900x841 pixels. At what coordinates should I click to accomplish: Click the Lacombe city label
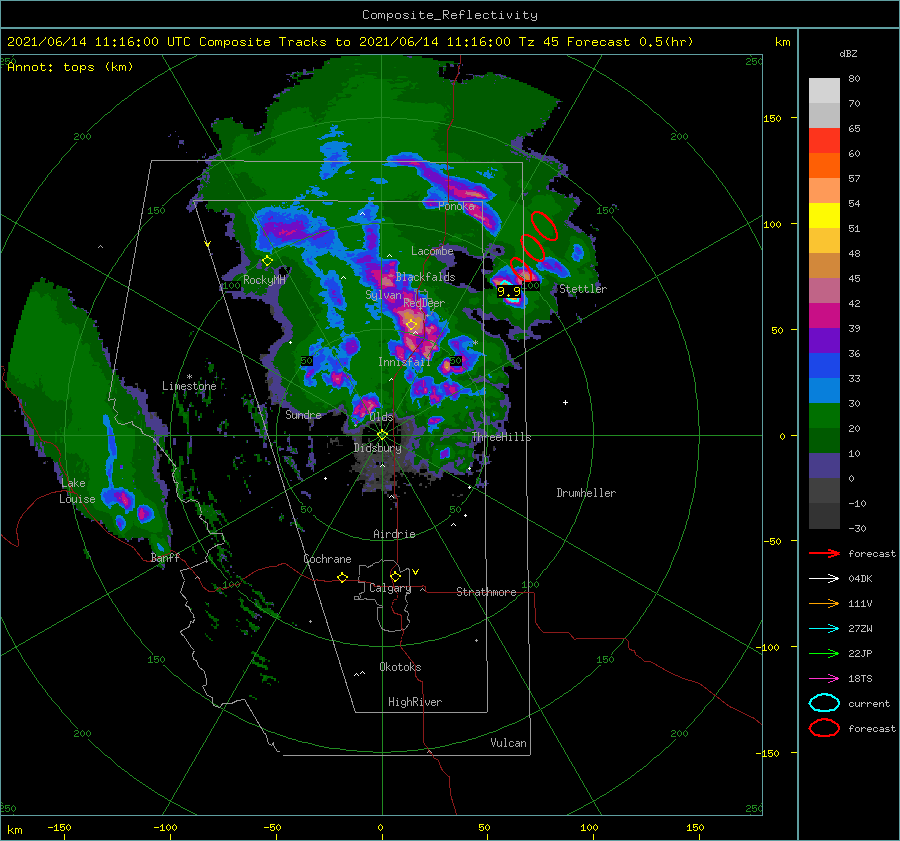click(x=432, y=251)
